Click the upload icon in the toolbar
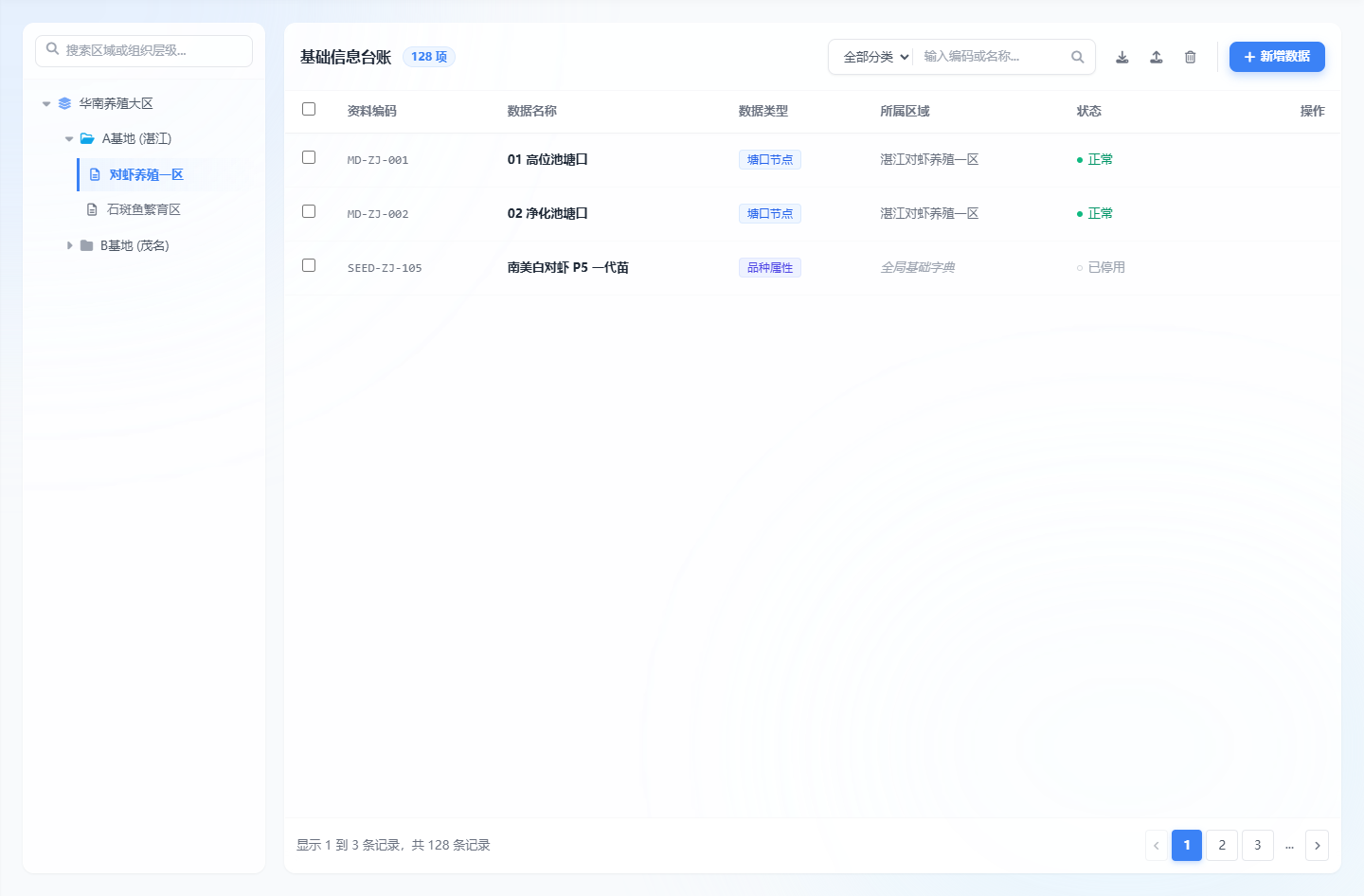1364x896 pixels. pos(1157,57)
